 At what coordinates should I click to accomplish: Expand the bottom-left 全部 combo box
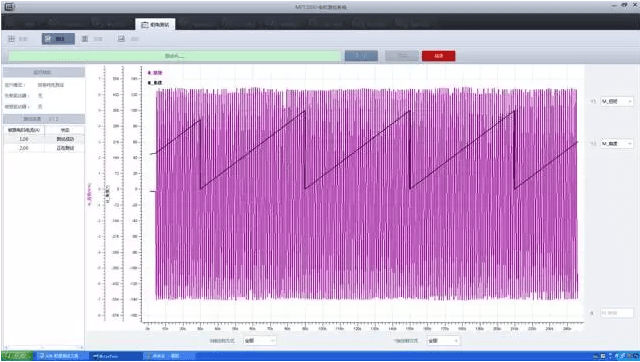pyautogui.click(x=260, y=340)
